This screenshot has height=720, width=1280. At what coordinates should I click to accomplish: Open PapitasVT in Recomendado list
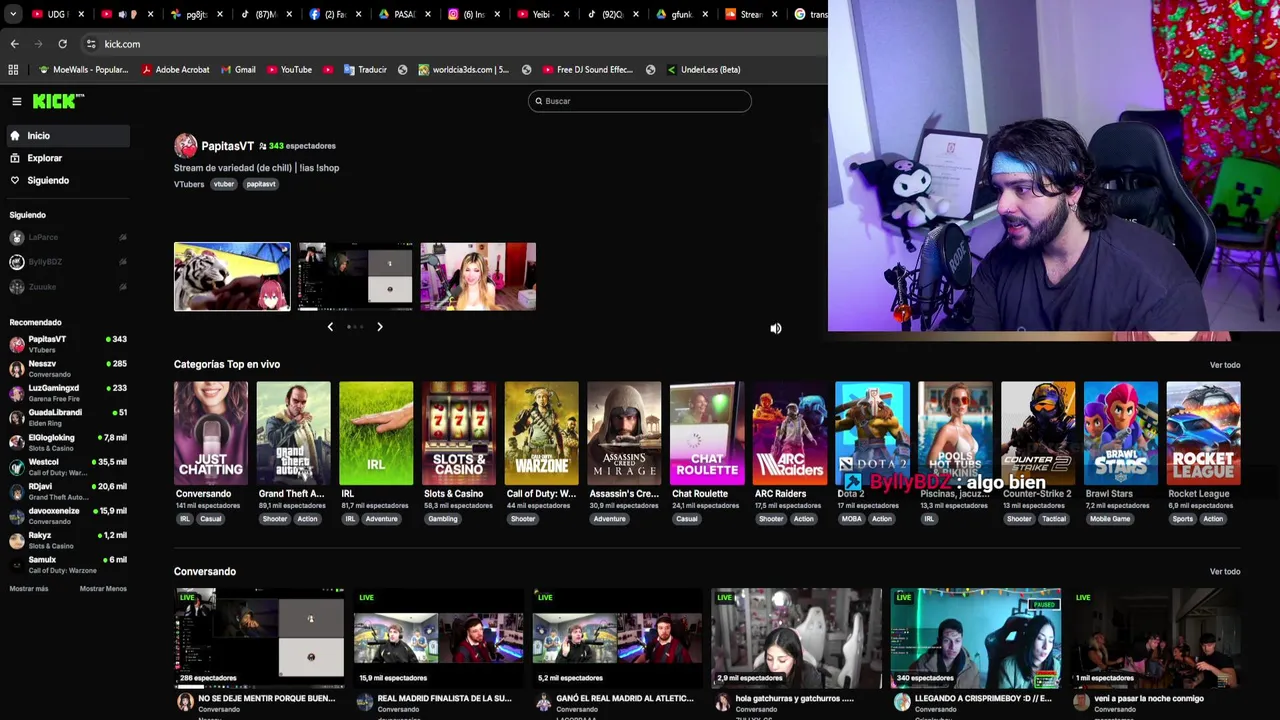(68, 344)
